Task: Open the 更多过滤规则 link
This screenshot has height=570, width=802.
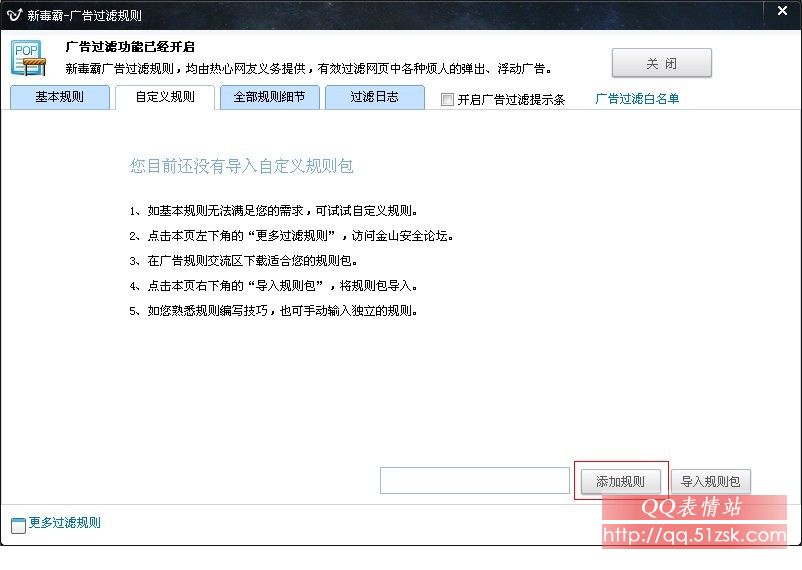Action: tap(64, 522)
